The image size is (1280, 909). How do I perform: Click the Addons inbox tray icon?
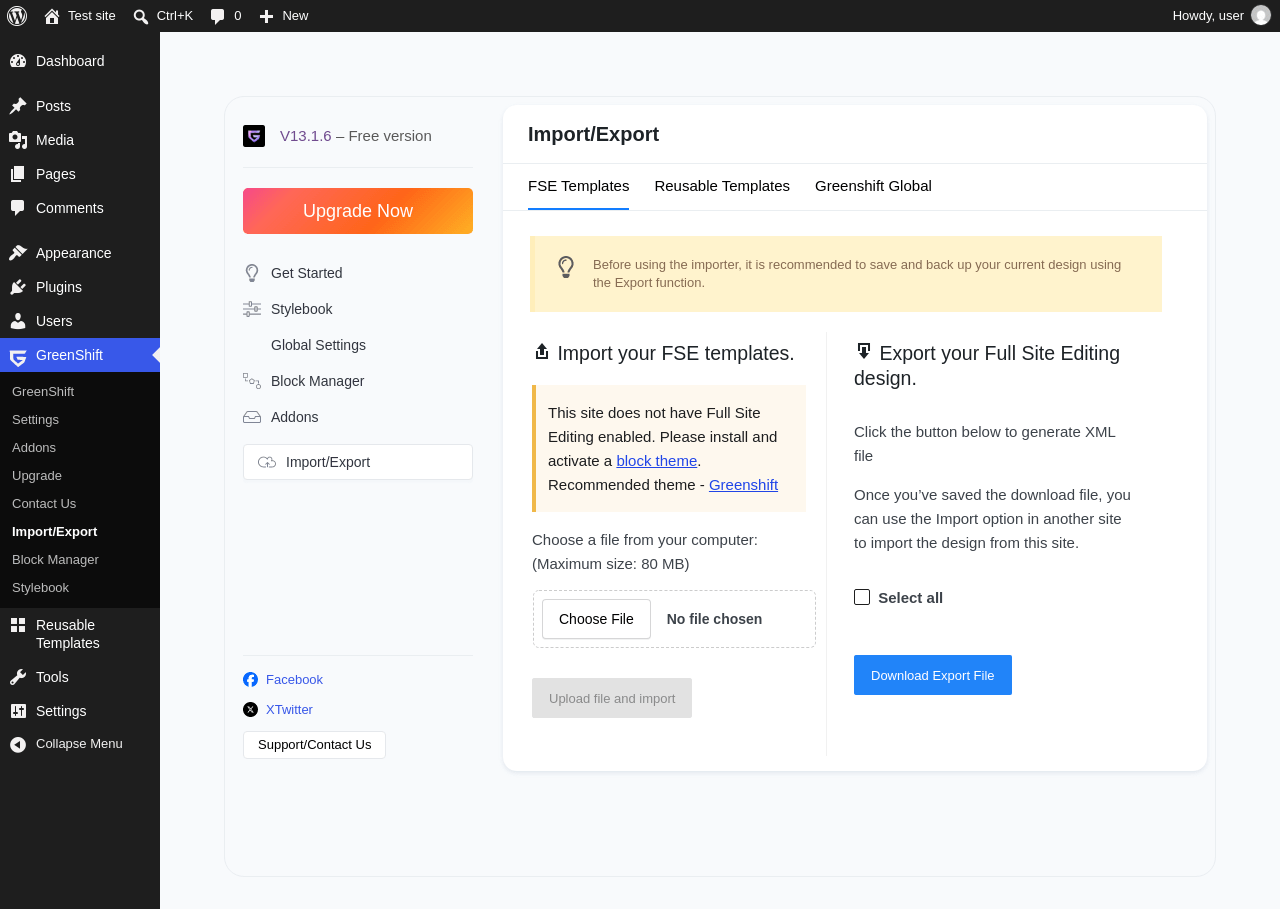coord(252,417)
